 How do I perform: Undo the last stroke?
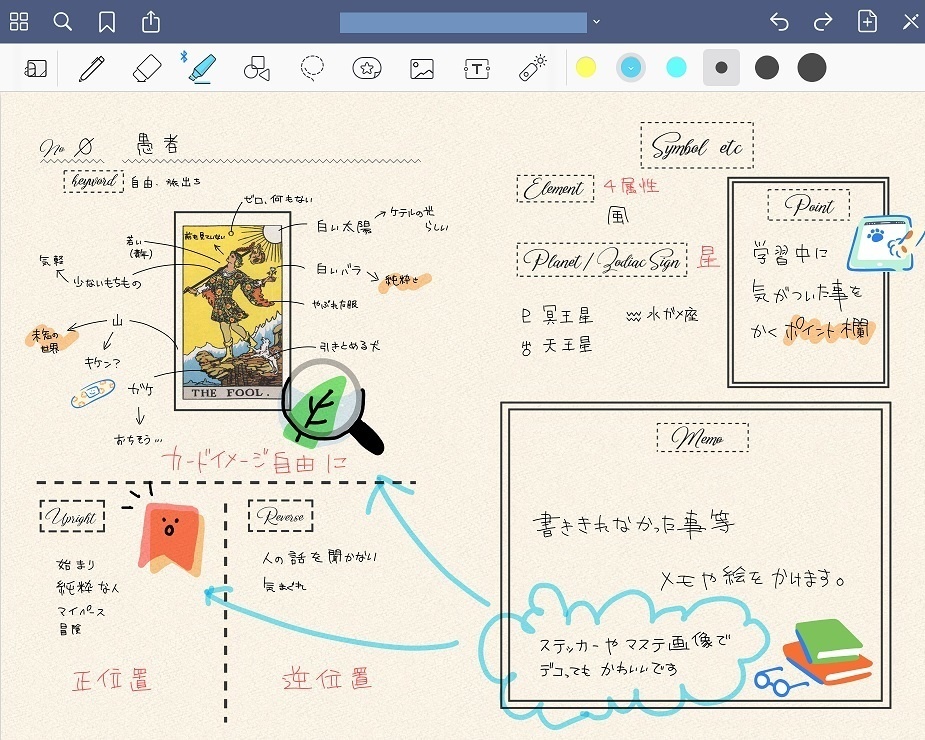779,21
